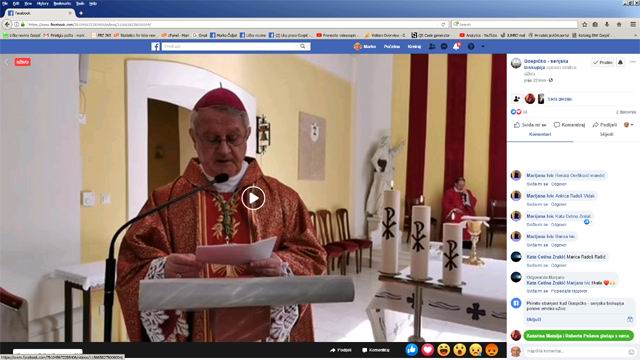Open the Tools menu in browser

point(80,3)
